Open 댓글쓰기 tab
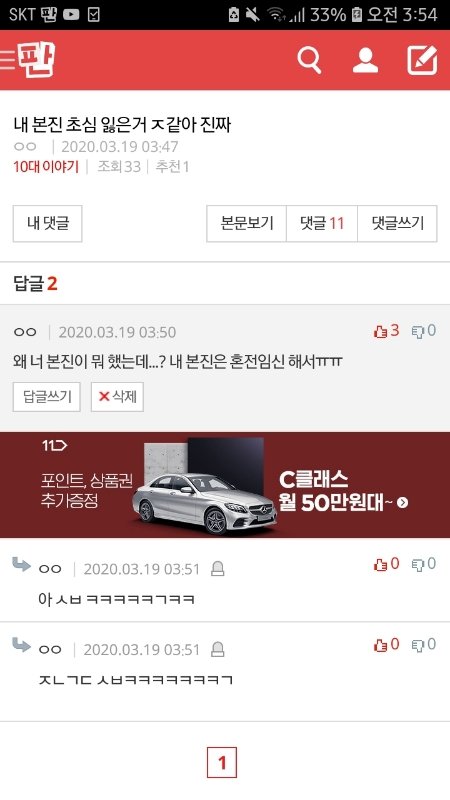450x800 pixels. click(x=397, y=223)
